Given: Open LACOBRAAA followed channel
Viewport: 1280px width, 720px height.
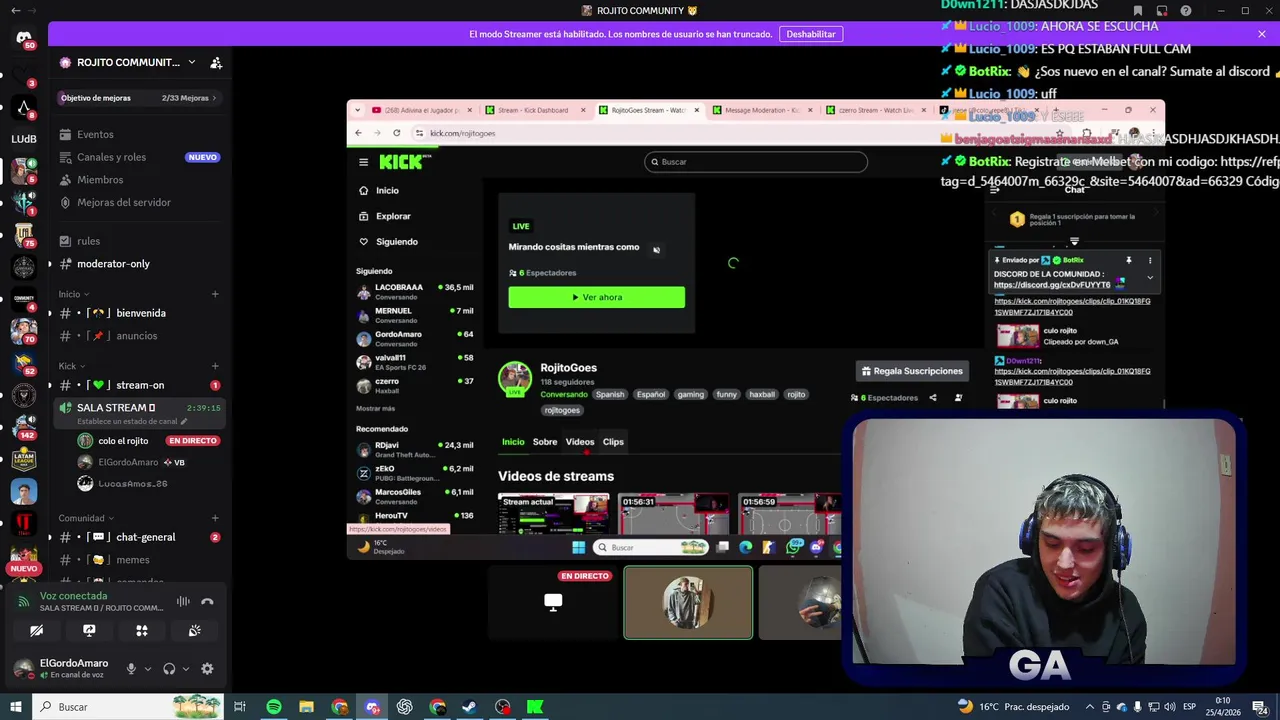Looking at the screenshot, I should pyautogui.click(x=415, y=291).
